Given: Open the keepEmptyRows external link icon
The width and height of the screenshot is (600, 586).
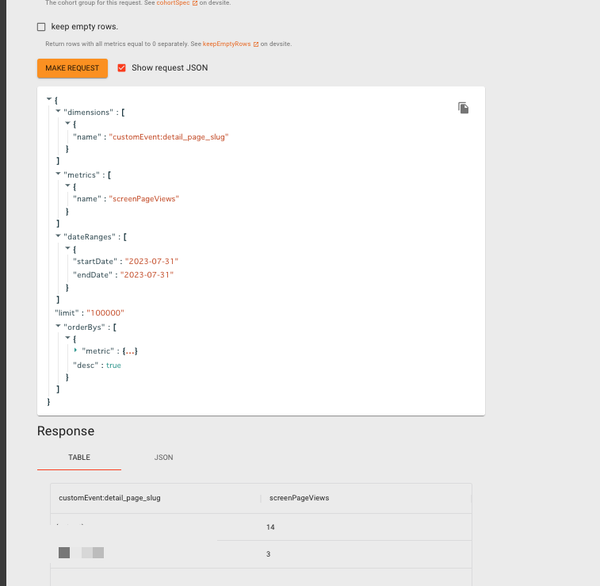Looking at the screenshot, I should click(x=256, y=44).
